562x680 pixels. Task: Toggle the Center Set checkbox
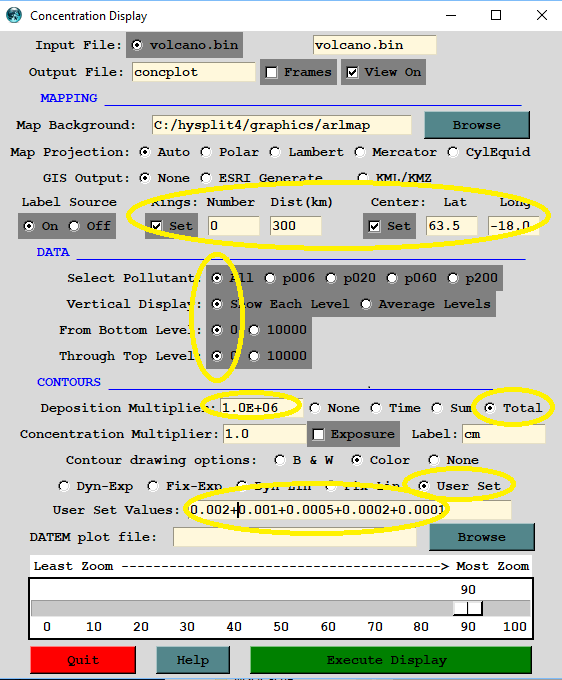point(374,226)
